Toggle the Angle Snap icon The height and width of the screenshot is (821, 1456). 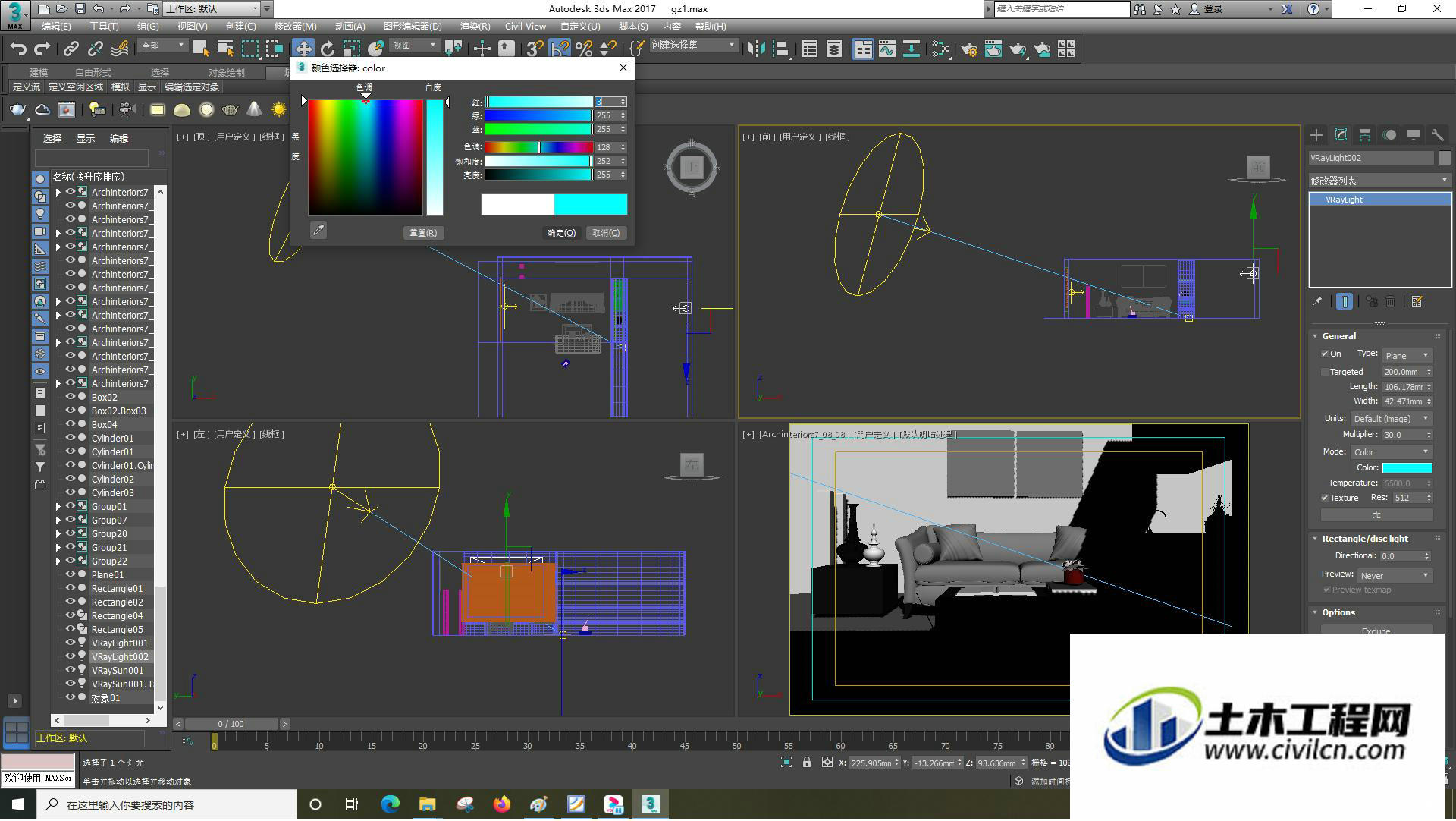tap(560, 49)
